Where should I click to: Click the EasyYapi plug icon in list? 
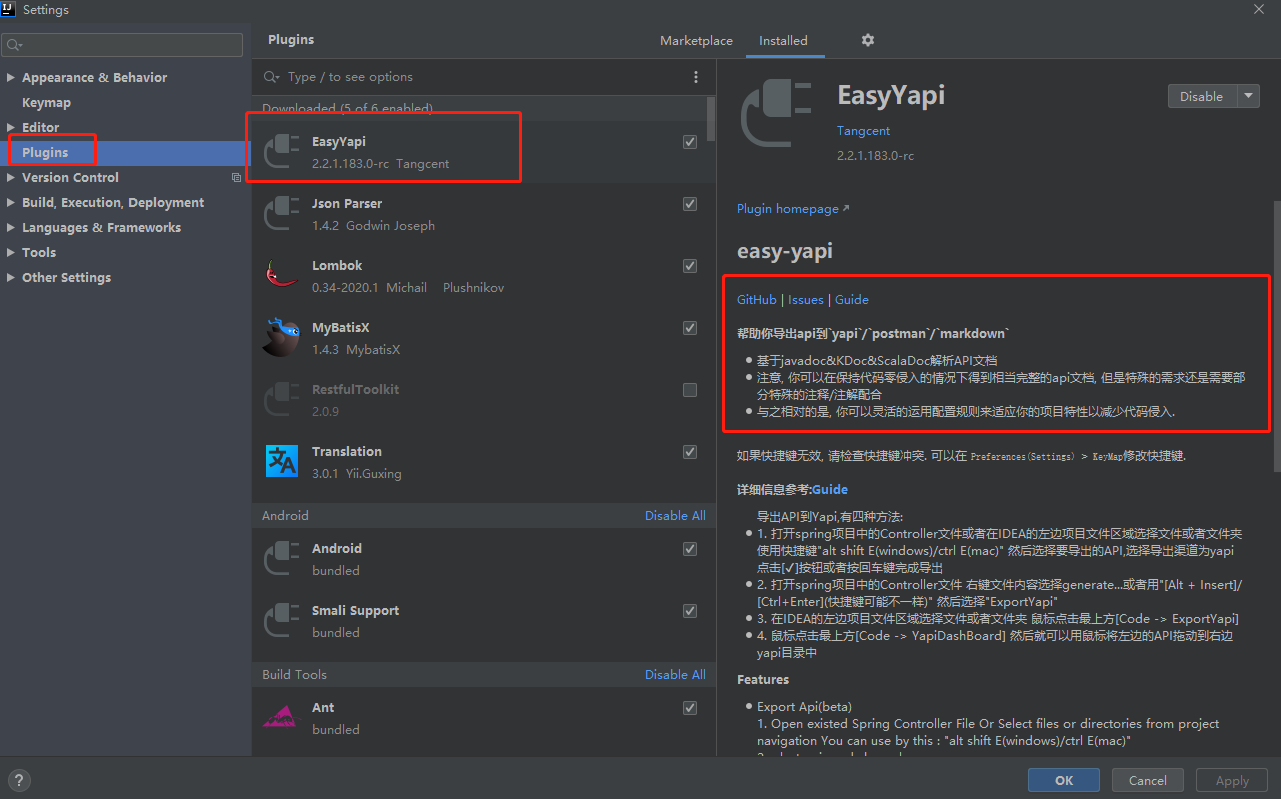(x=281, y=151)
